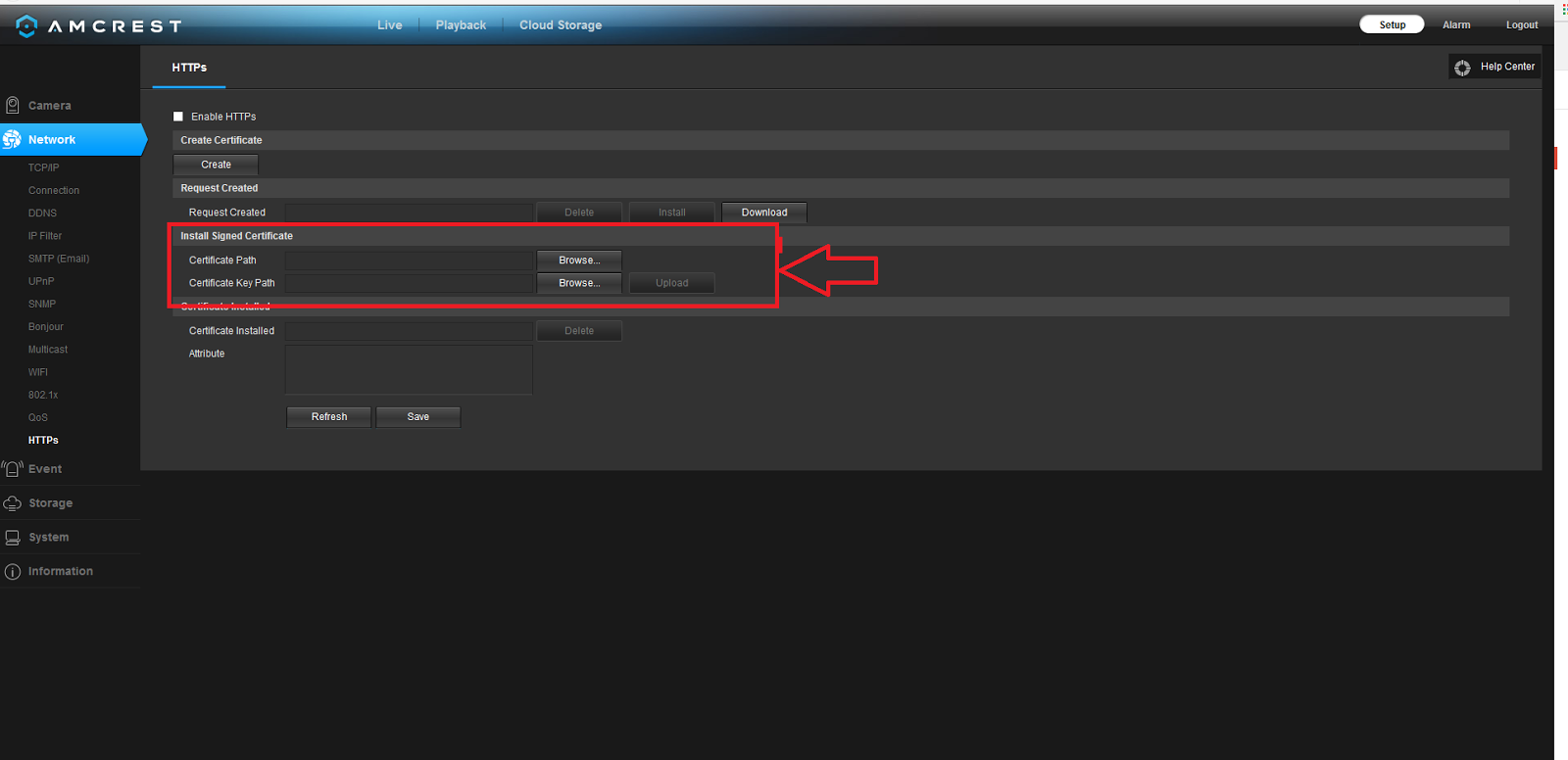Click the Create certificate button
The image size is (1568, 760).
(216, 165)
